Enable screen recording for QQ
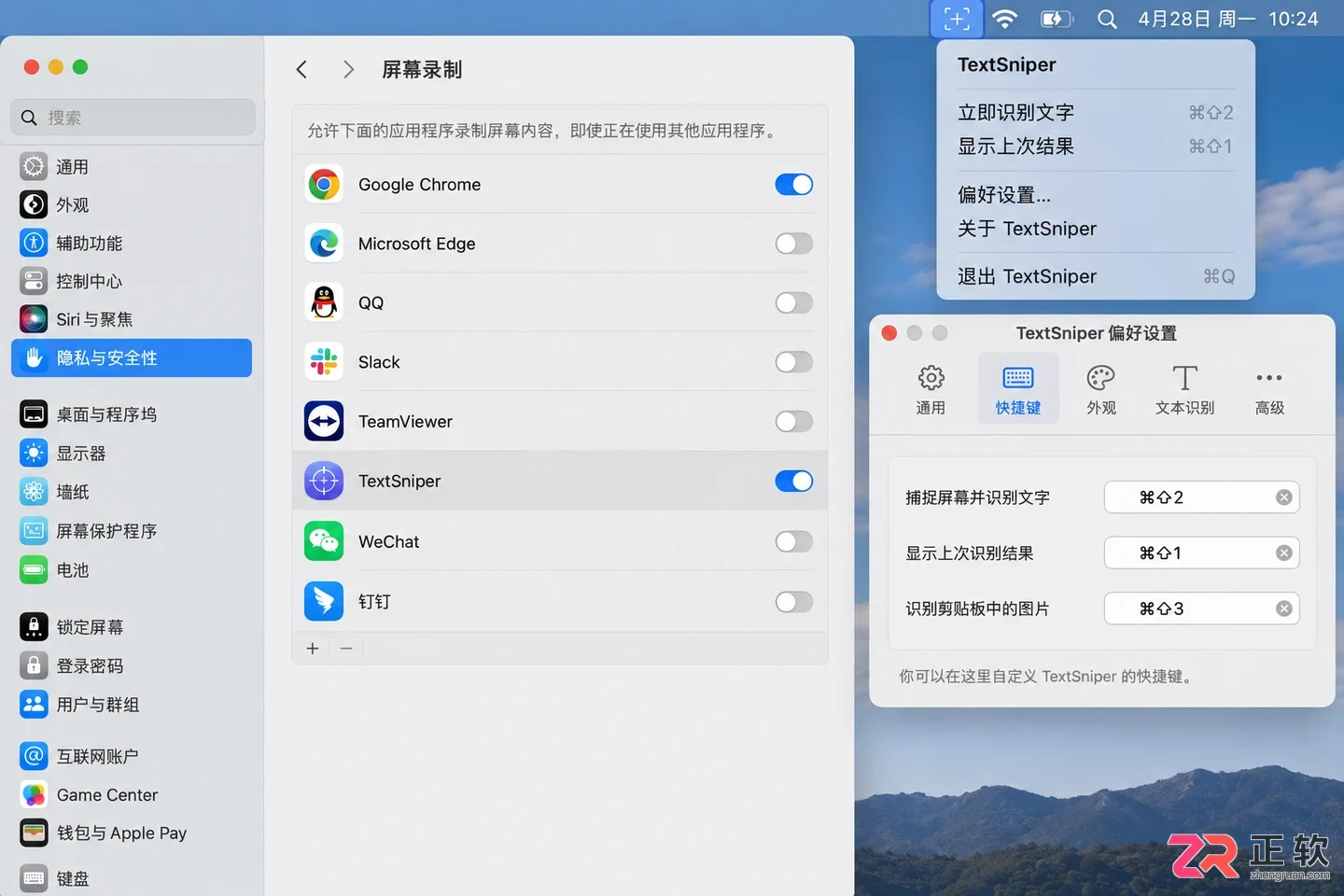 pyautogui.click(x=794, y=303)
